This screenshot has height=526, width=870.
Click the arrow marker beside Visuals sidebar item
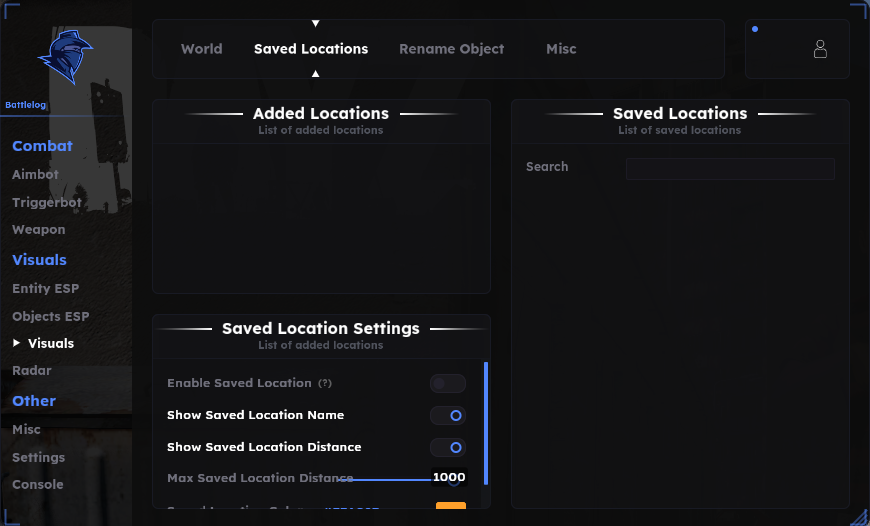[17, 343]
